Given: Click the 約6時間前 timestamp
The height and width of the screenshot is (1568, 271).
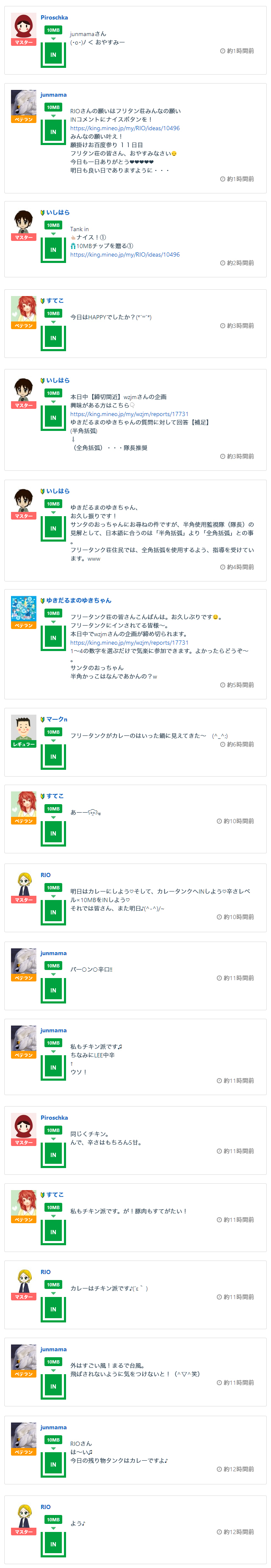Looking at the screenshot, I should click(x=239, y=744).
